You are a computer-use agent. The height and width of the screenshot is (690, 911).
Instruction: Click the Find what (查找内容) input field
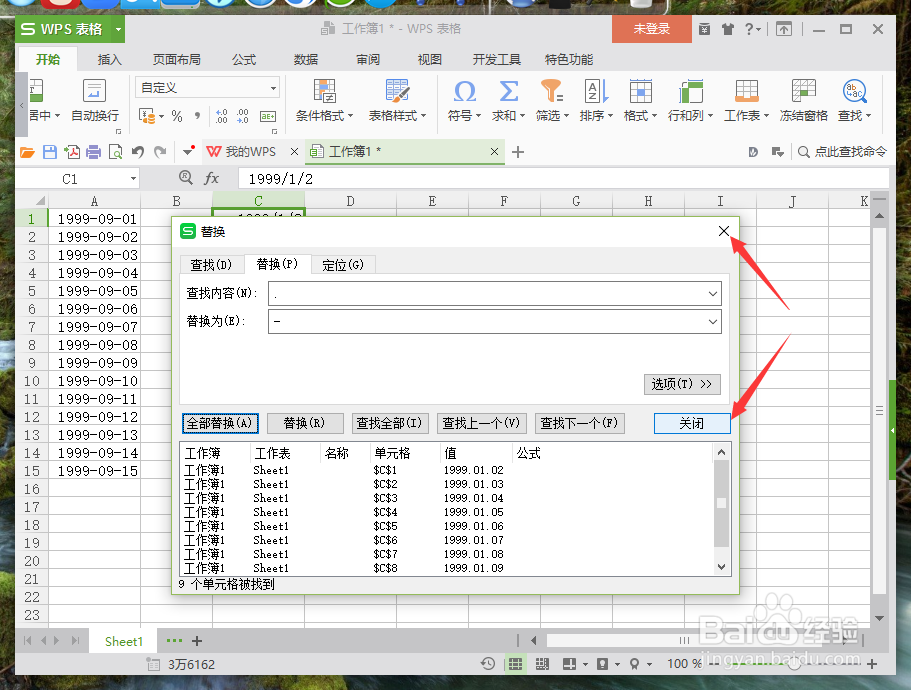coord(494,294)
